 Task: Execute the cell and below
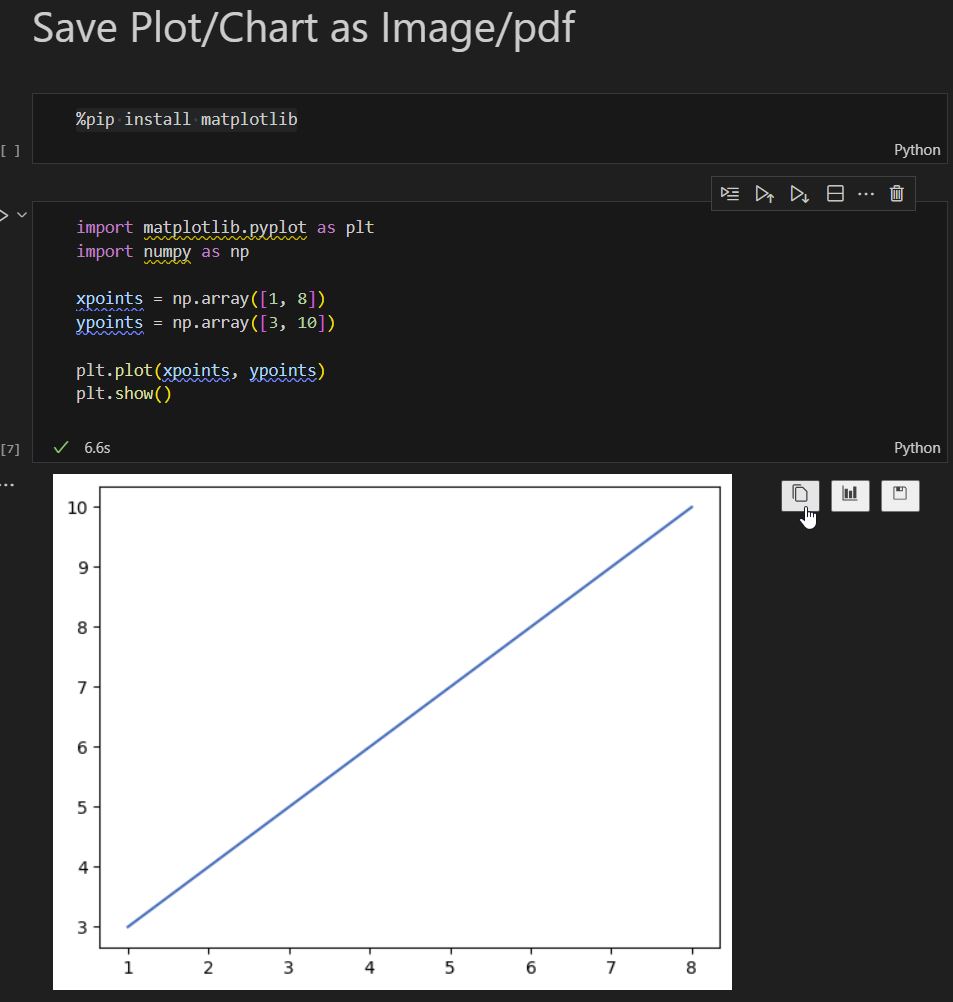coord(799,193)
